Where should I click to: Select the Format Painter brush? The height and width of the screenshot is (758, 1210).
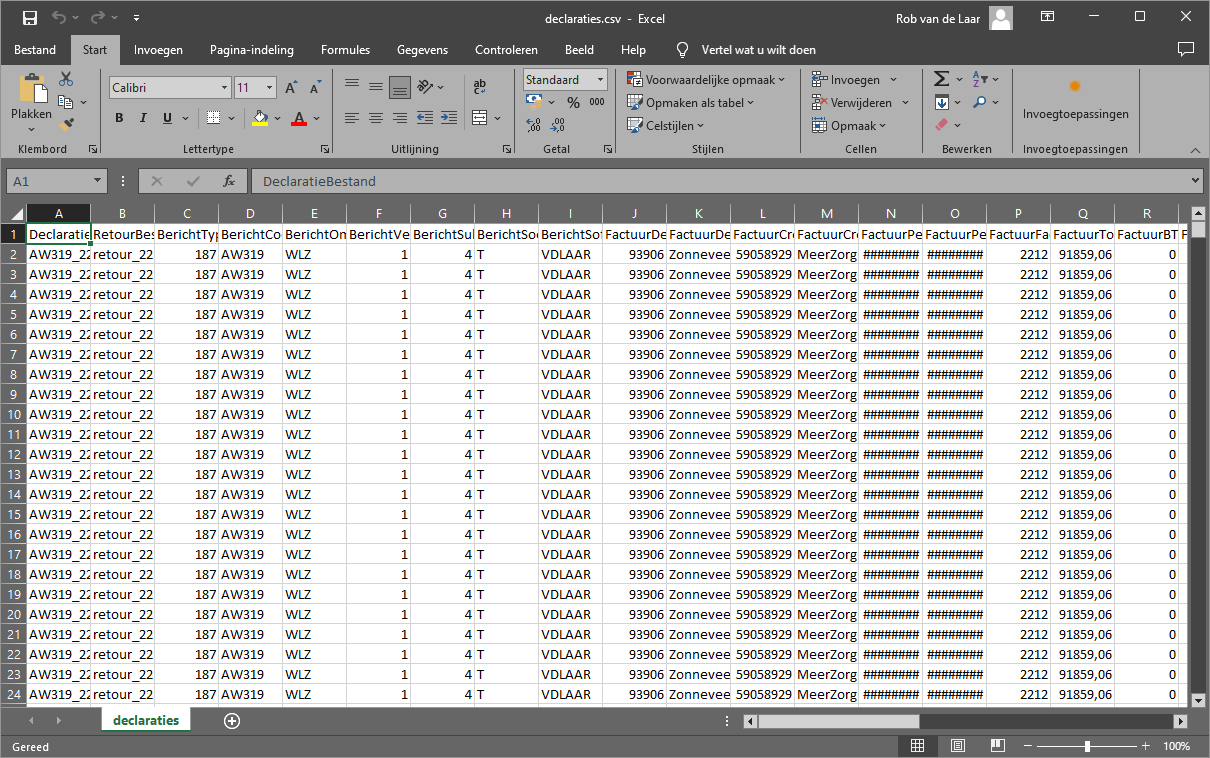tap(66, 125)
